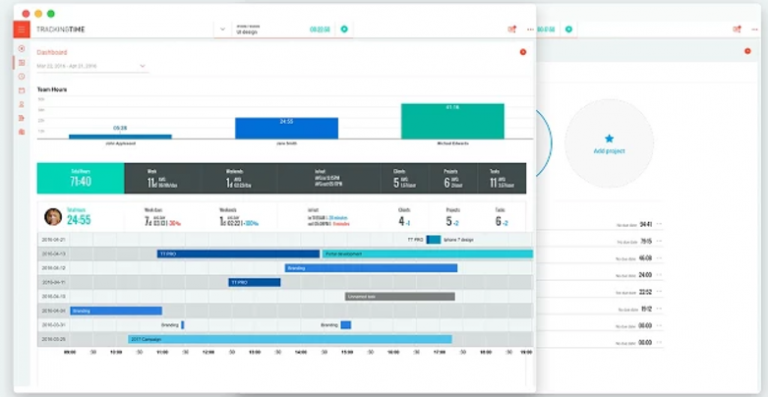
Task: Select the active Dashboard sidebar icon
Action: tap(22, 63)
